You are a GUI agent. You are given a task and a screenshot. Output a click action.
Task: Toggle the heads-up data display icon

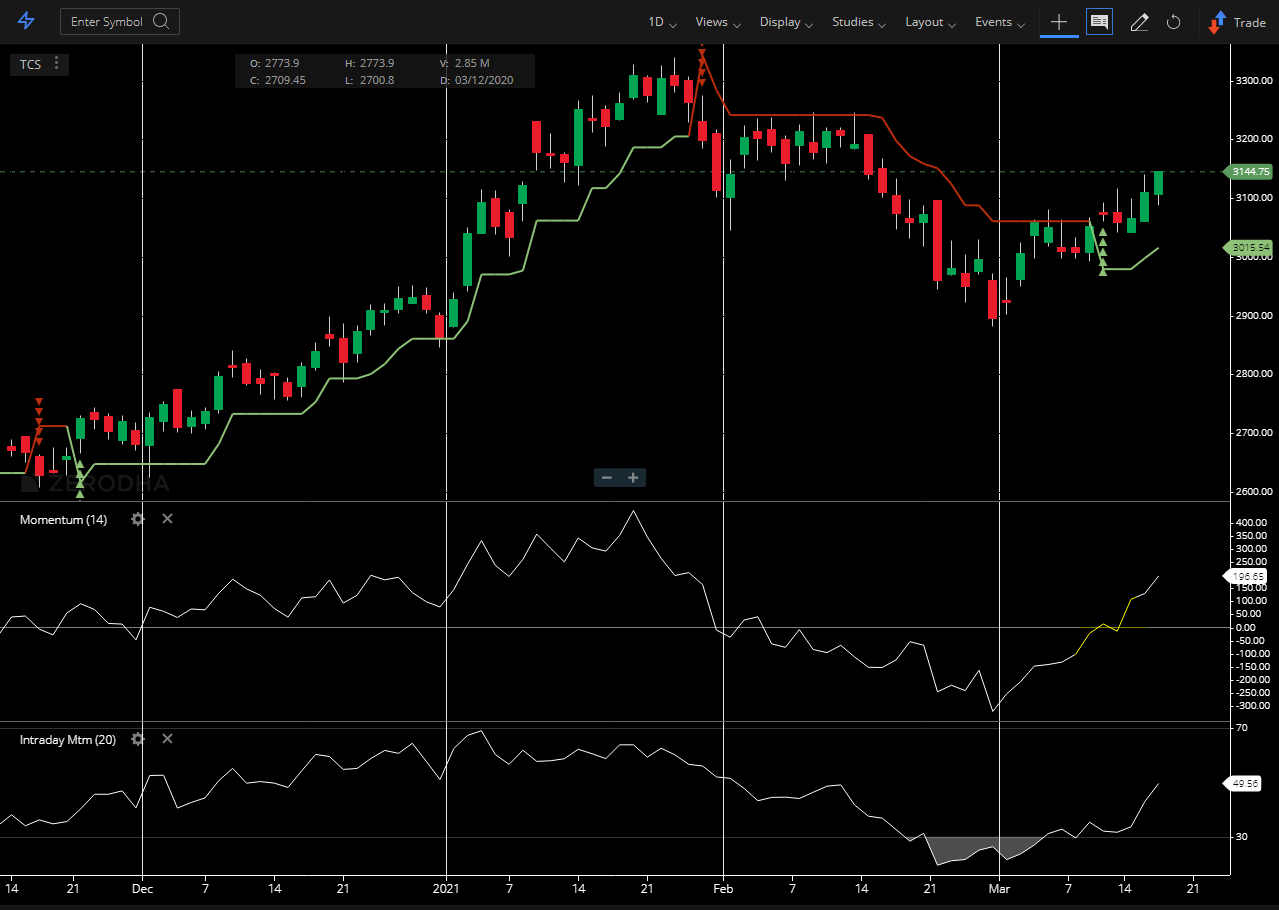point(1099,22)
